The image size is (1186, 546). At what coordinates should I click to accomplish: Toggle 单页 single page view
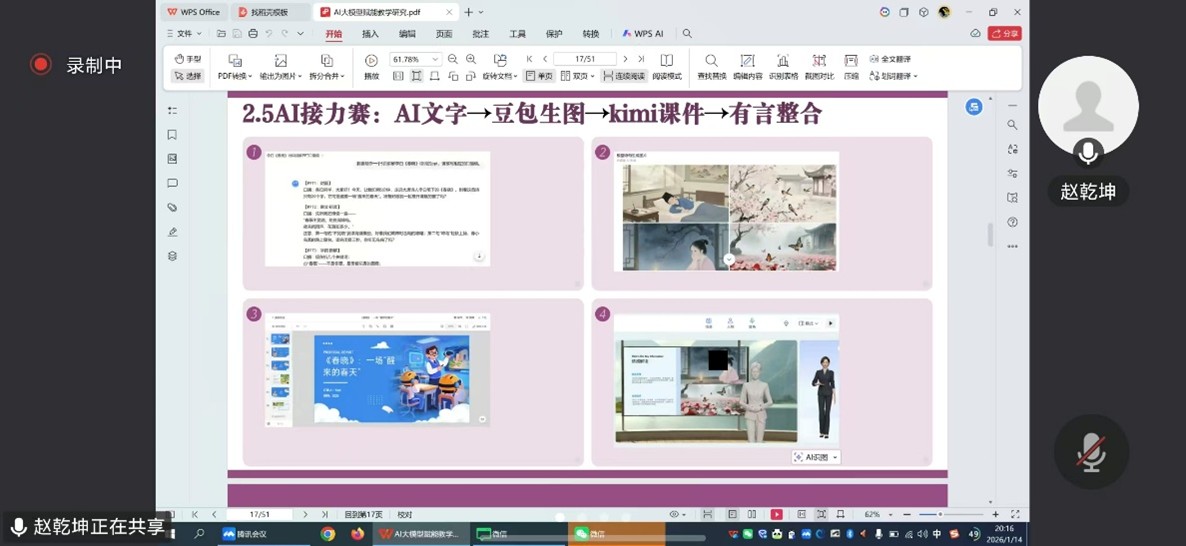[x=539, y=76]
